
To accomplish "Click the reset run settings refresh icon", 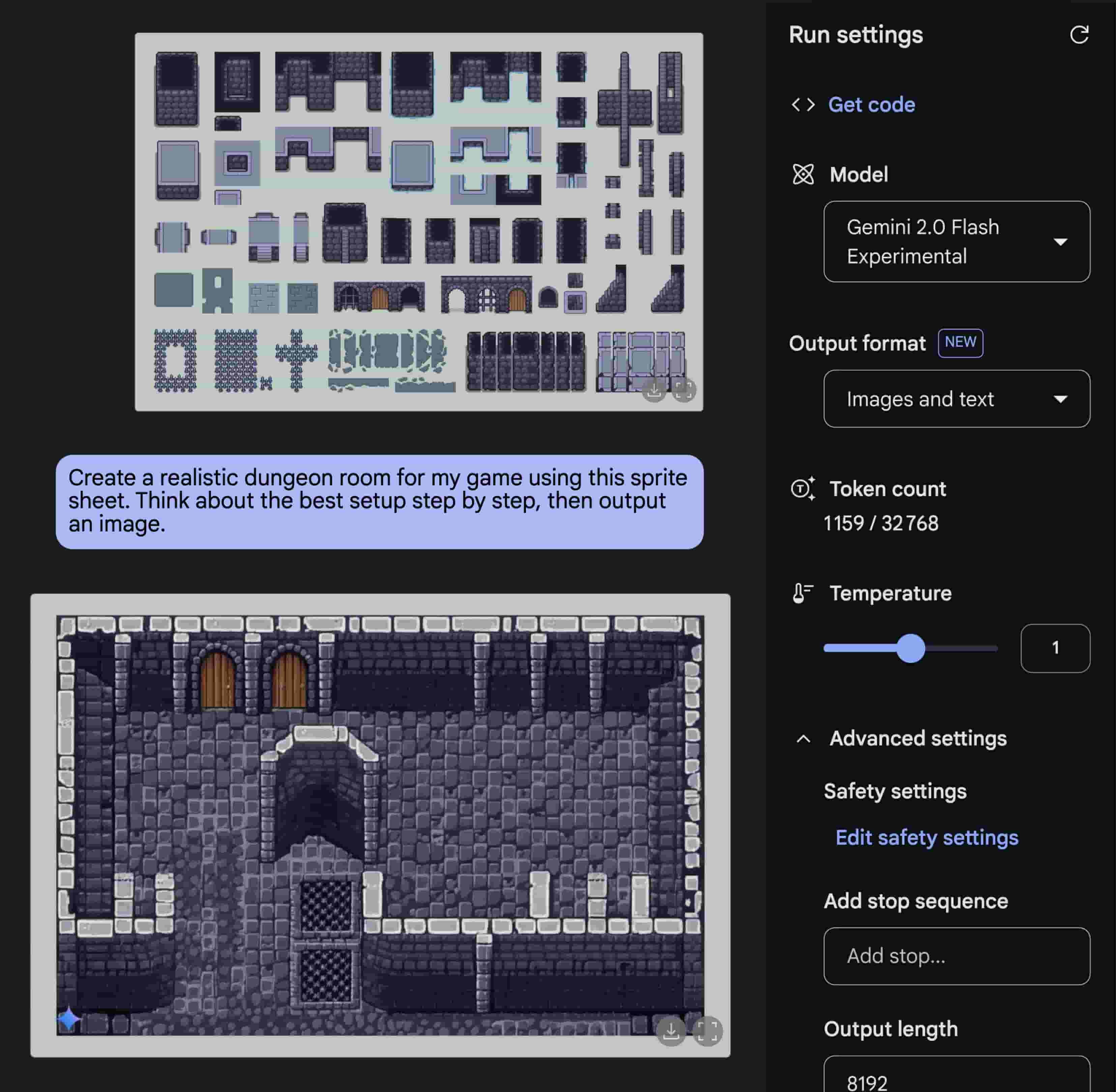I will point(1079,35).
